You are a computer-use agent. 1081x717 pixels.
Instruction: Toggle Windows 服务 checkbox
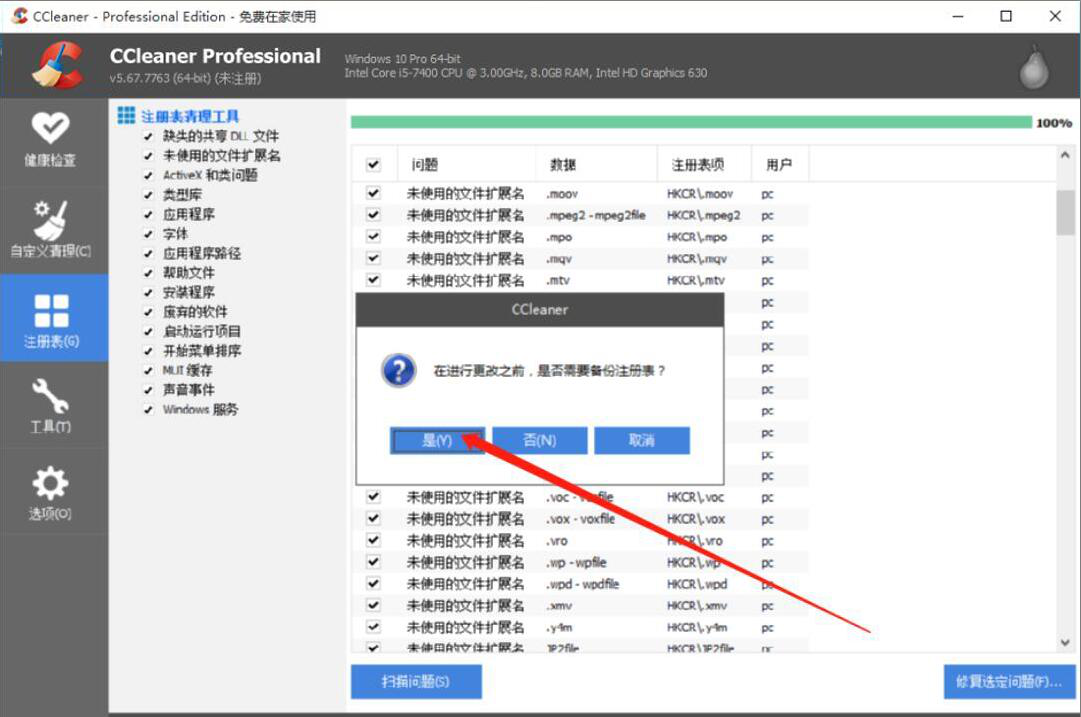coord(148,410)
